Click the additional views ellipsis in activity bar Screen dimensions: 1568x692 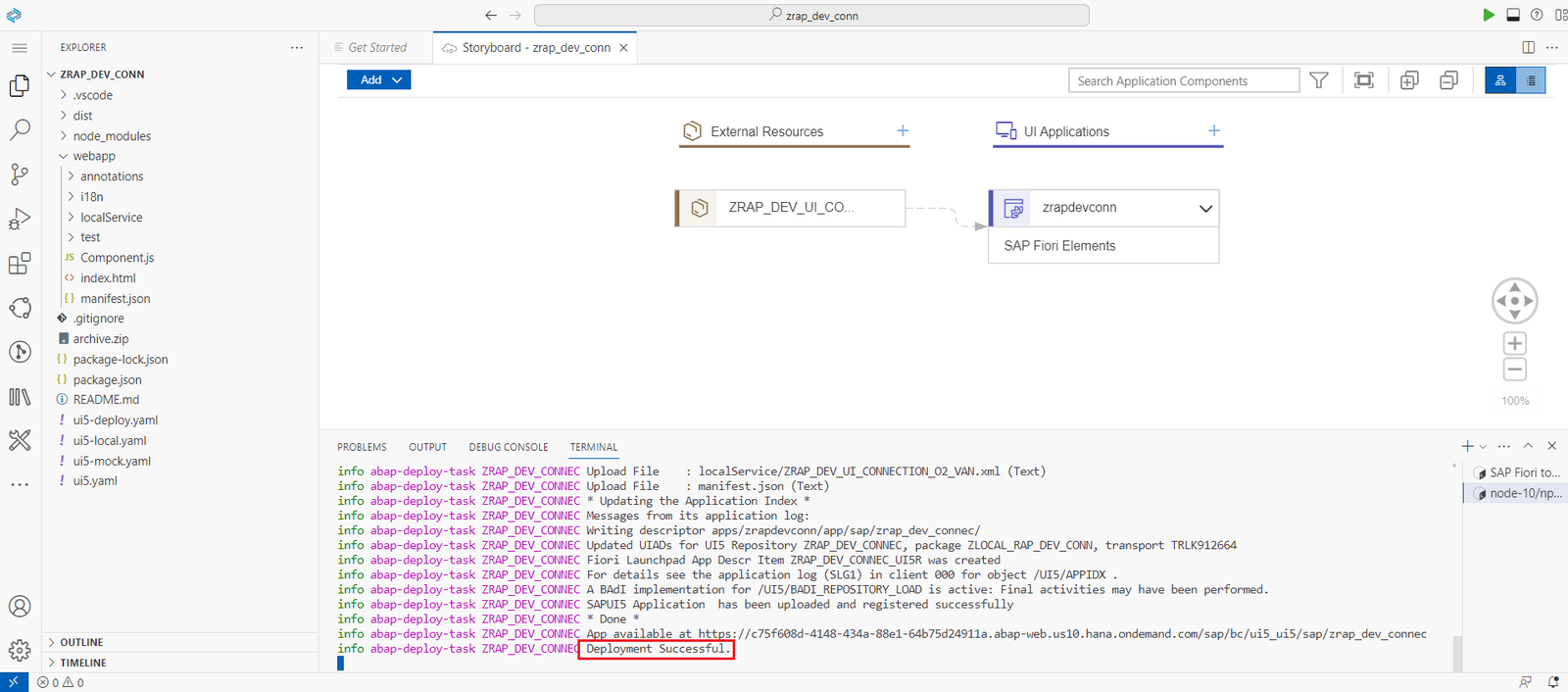pos(20,484)
